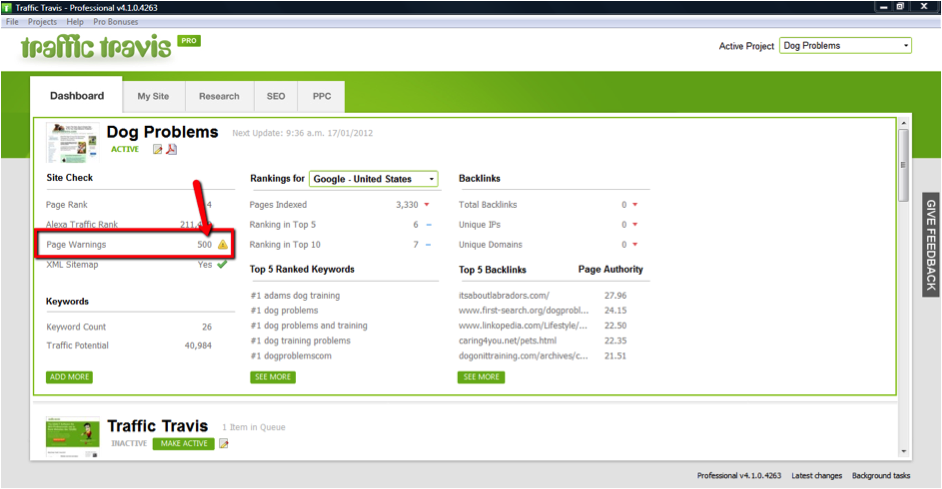
Task: Click the scrollbar down arrow
Action: [x=903, y=452]
